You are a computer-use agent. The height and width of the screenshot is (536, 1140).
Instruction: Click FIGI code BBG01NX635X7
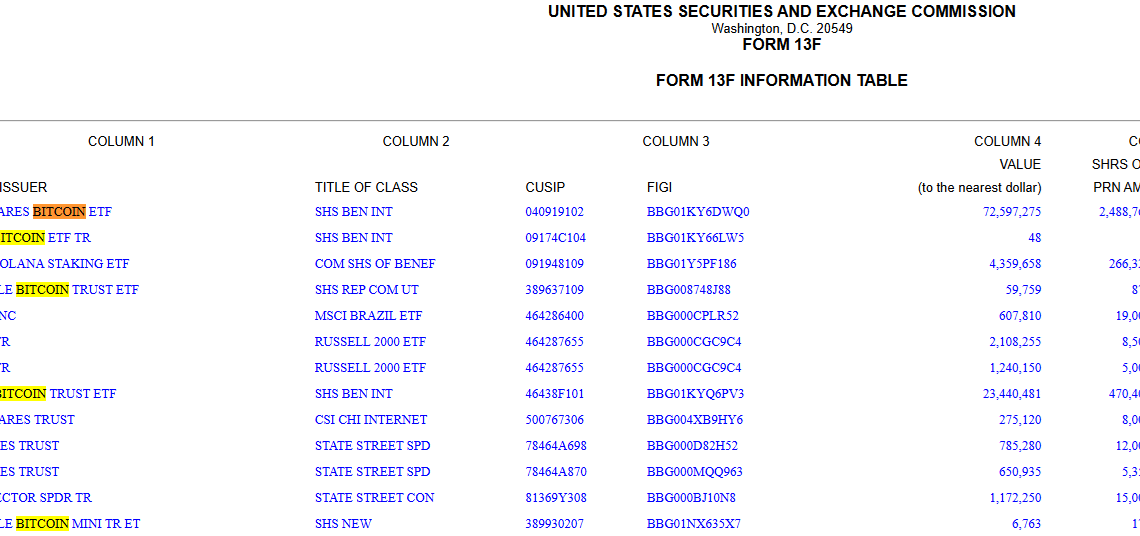pyautogui.click(x=695, y=524)
